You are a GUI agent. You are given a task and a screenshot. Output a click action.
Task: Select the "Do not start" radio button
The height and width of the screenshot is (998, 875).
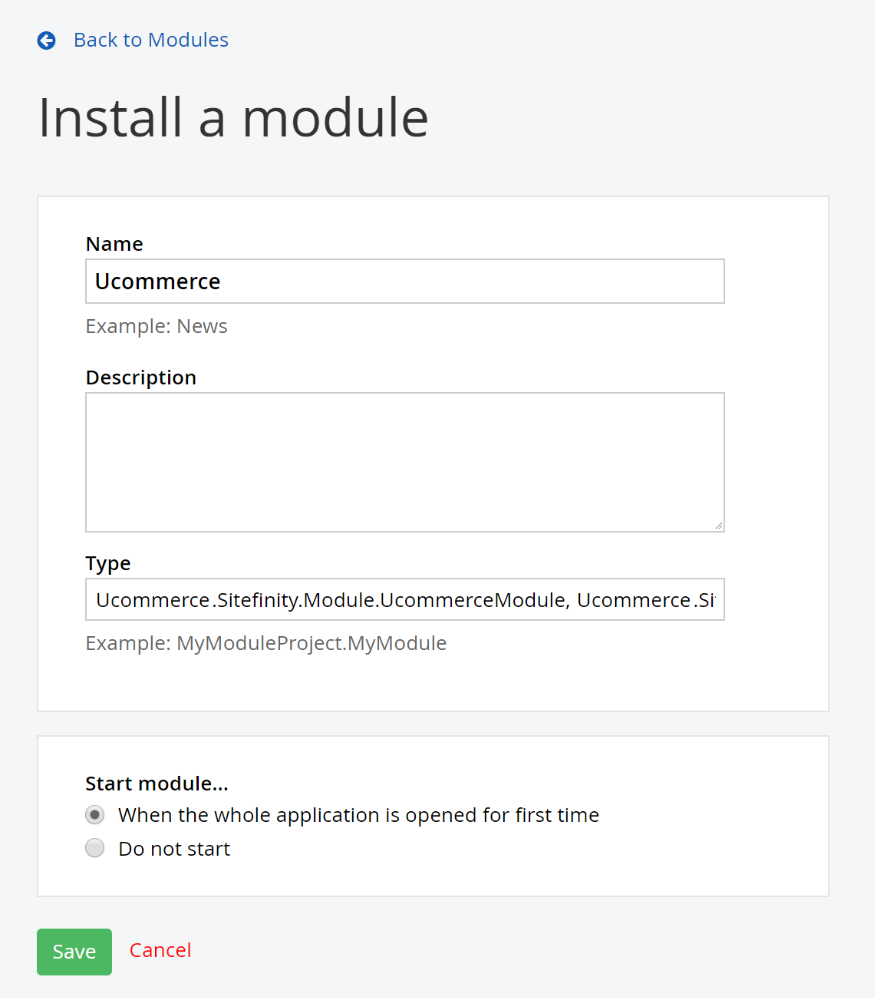95,848
